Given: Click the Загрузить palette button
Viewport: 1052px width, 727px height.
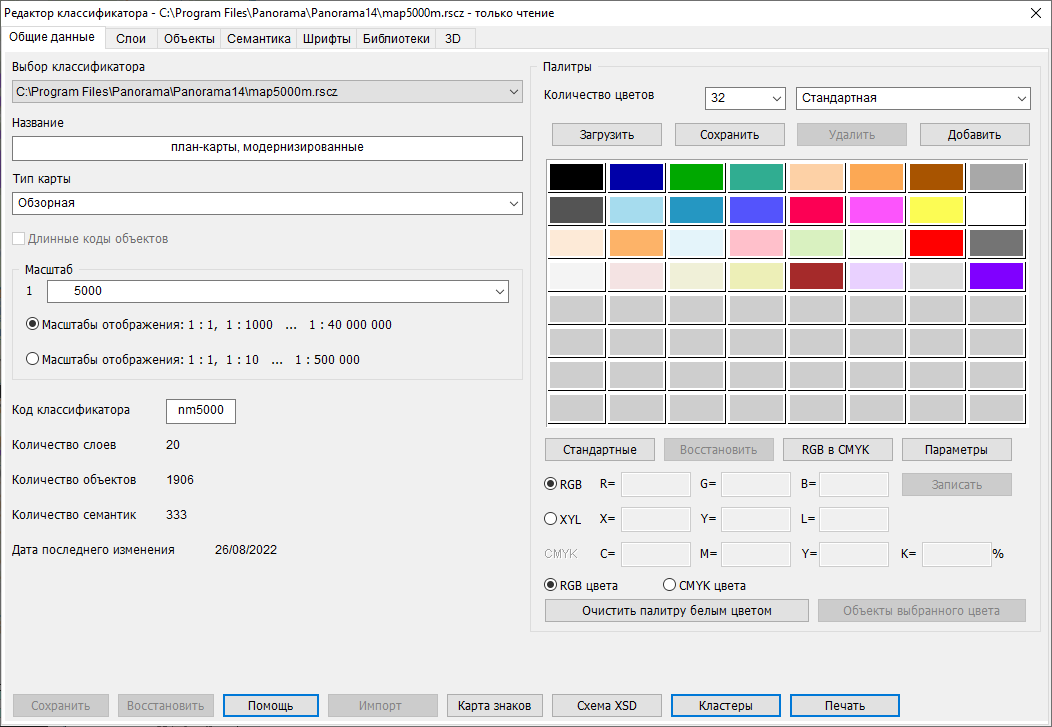Looking at the screenshot, I should pyautogui.click(x=607, y=134).
